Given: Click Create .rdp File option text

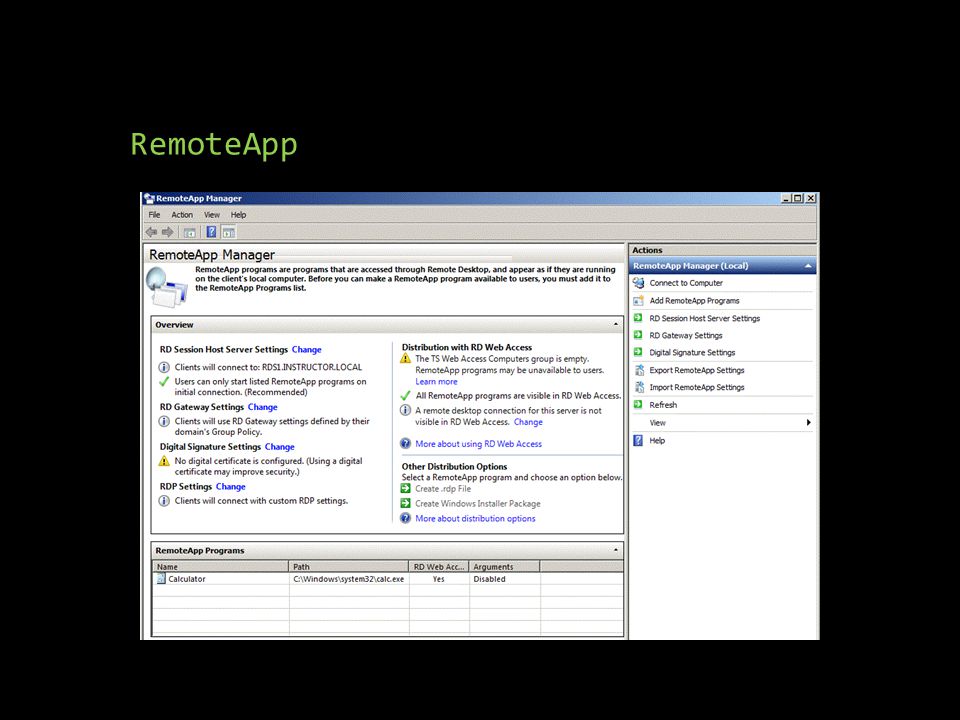Looking at the screenshot, I should point(443,489).
